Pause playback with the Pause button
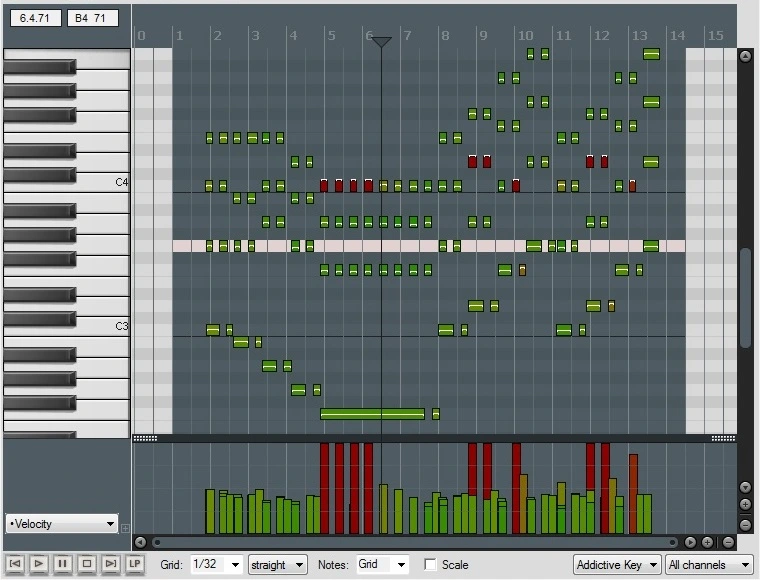This screenshot has width=760, height=580. (63, 564)
